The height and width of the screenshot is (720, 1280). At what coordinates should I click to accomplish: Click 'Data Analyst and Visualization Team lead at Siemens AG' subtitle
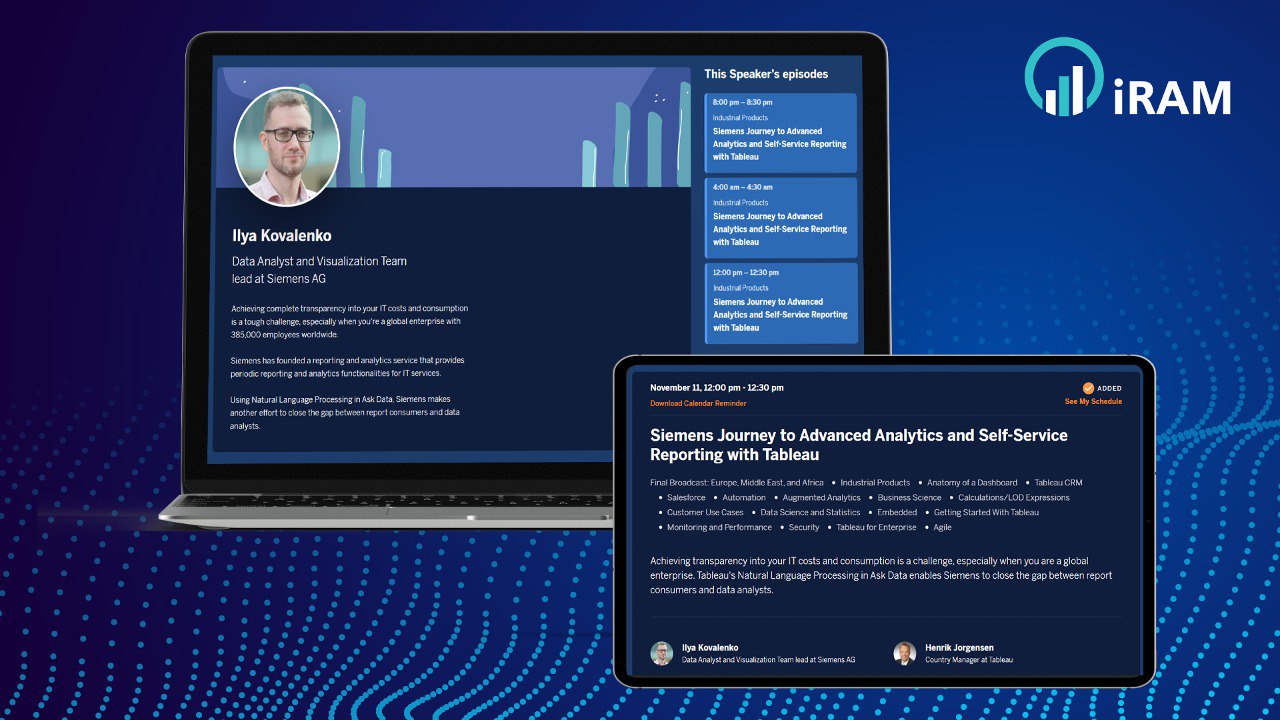pyautogui.click(x=319, y=270)
